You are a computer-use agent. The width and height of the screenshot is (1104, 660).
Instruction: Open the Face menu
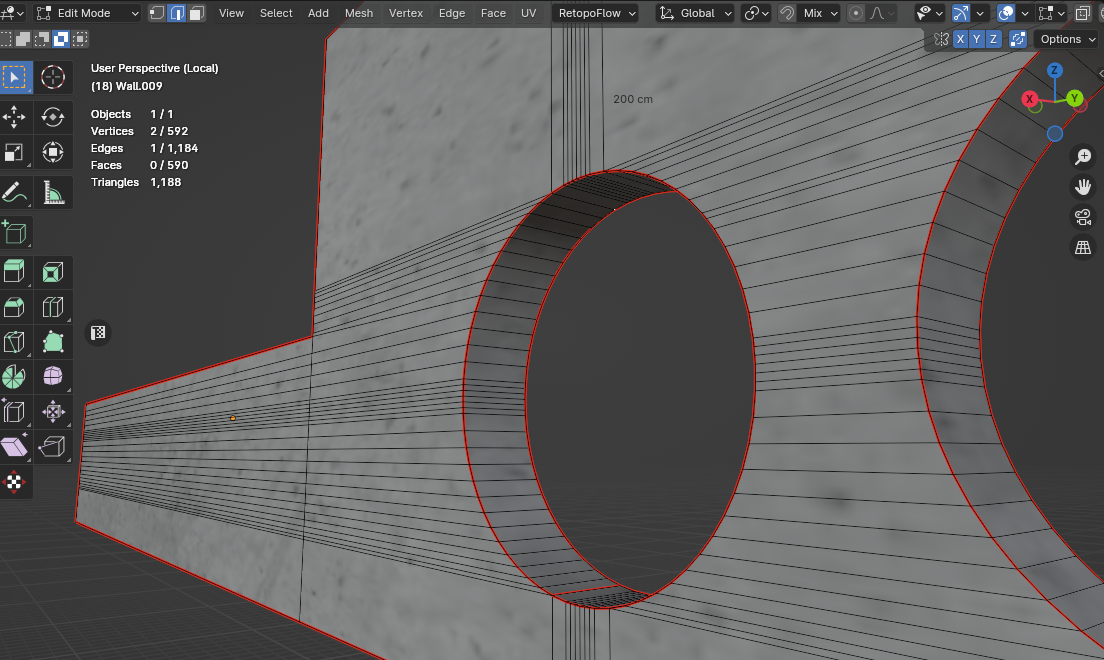click(x=494, y=13)
